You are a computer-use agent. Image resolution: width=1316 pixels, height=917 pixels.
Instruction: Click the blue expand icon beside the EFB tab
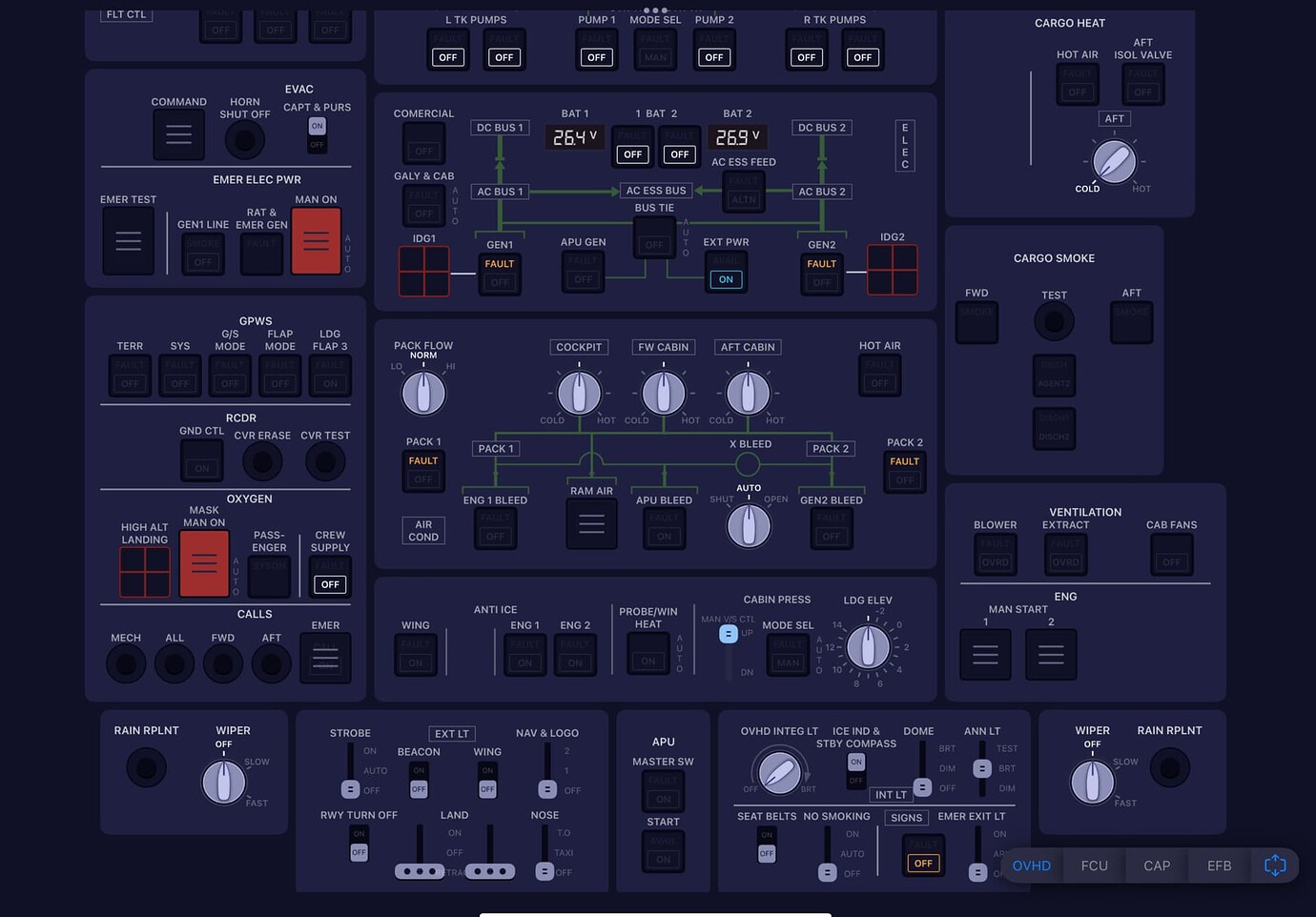(x=1275, y=866)
